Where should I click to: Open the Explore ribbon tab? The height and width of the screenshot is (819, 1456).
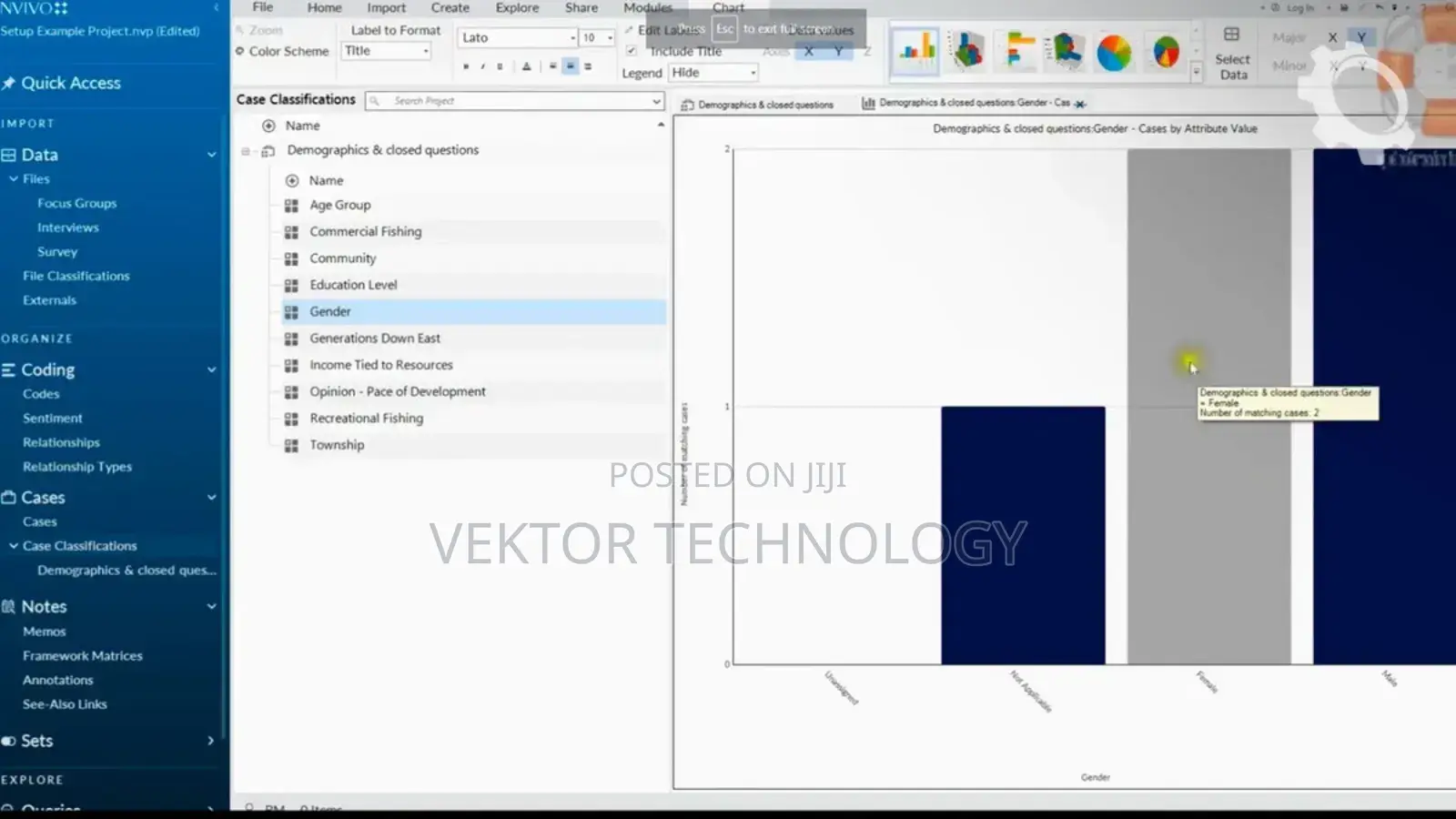pyautogui.click(x=517, y=7)
